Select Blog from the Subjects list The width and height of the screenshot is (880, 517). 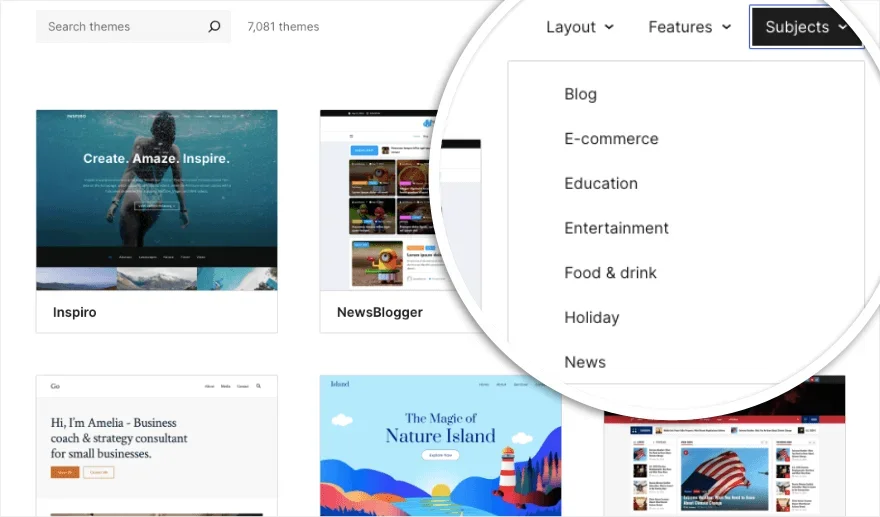580,94
